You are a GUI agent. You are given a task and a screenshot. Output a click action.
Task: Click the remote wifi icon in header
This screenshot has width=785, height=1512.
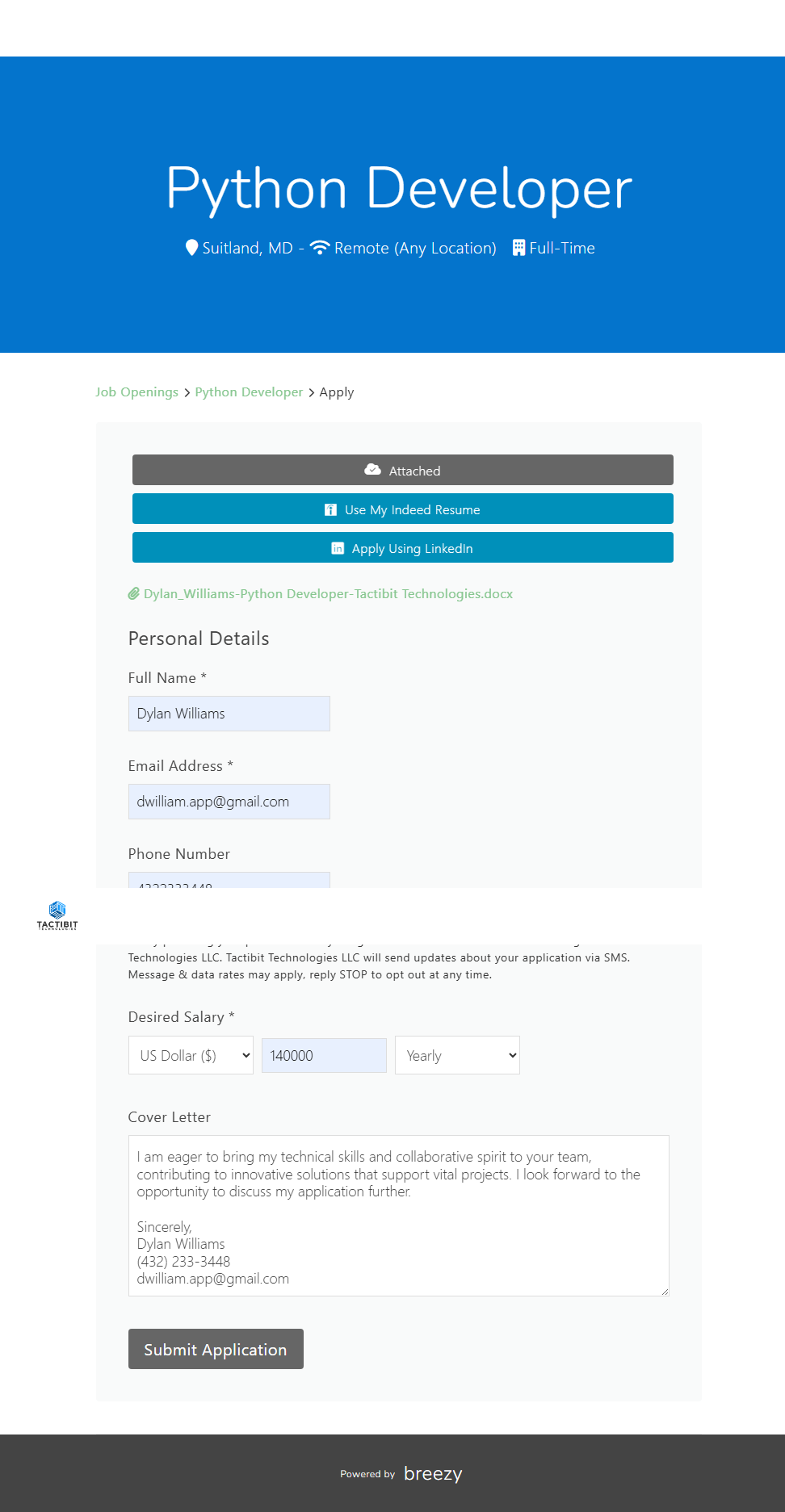pyautogui.click(x=320, y=247)
